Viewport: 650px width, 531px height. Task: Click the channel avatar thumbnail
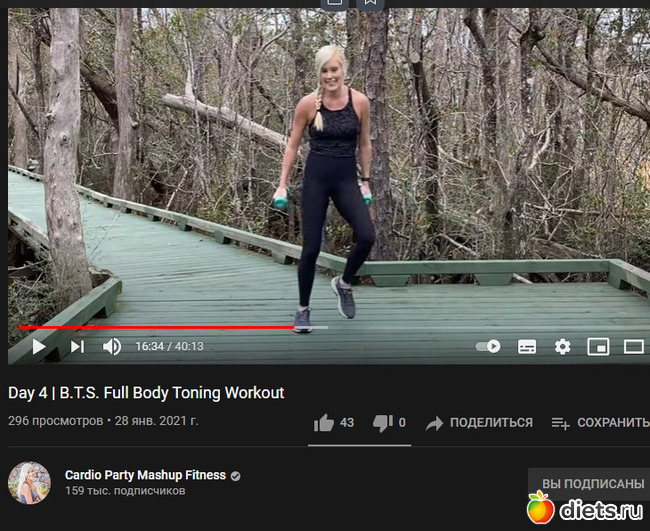tap(29, 483)
